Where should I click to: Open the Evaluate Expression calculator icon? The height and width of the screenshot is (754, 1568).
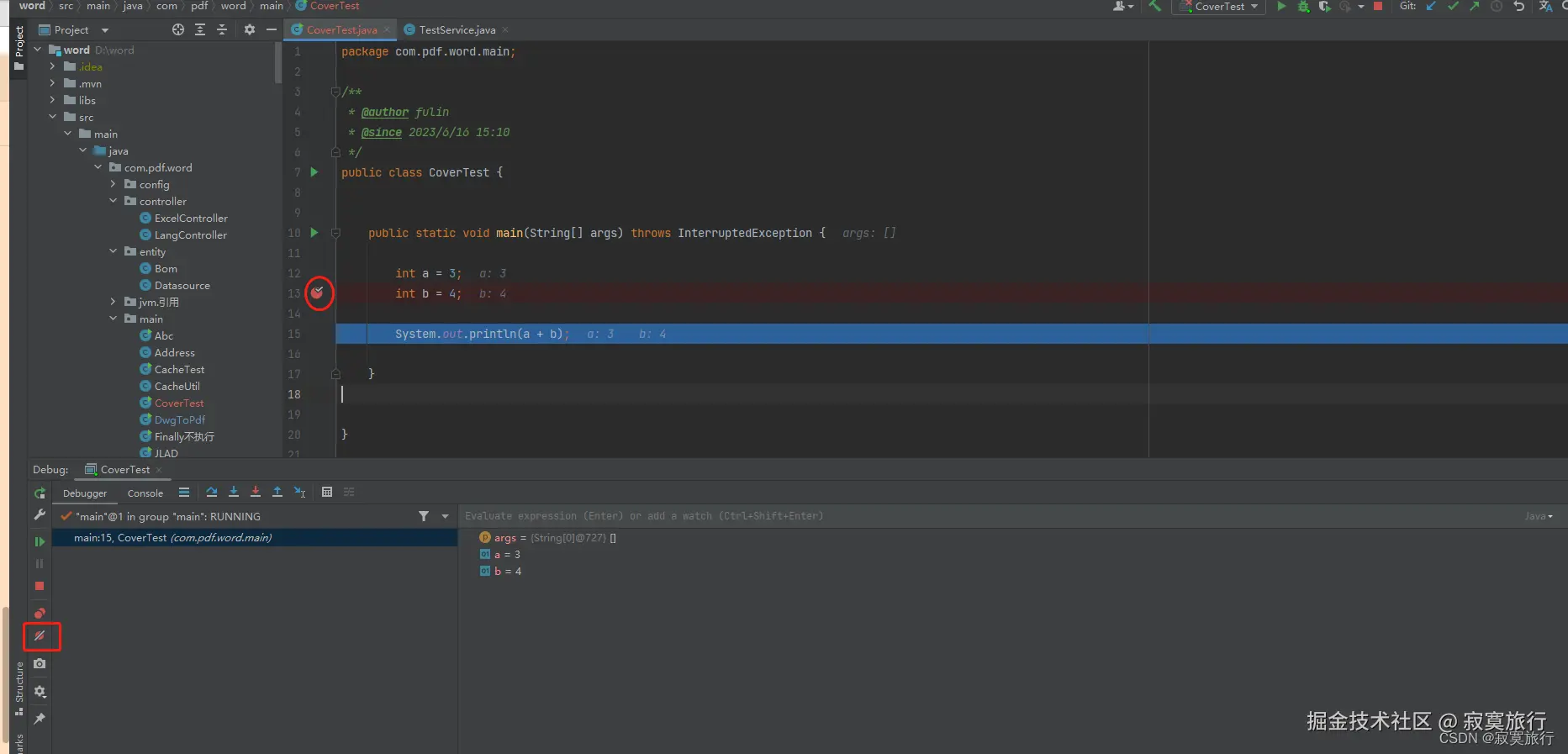click(327, 493)
